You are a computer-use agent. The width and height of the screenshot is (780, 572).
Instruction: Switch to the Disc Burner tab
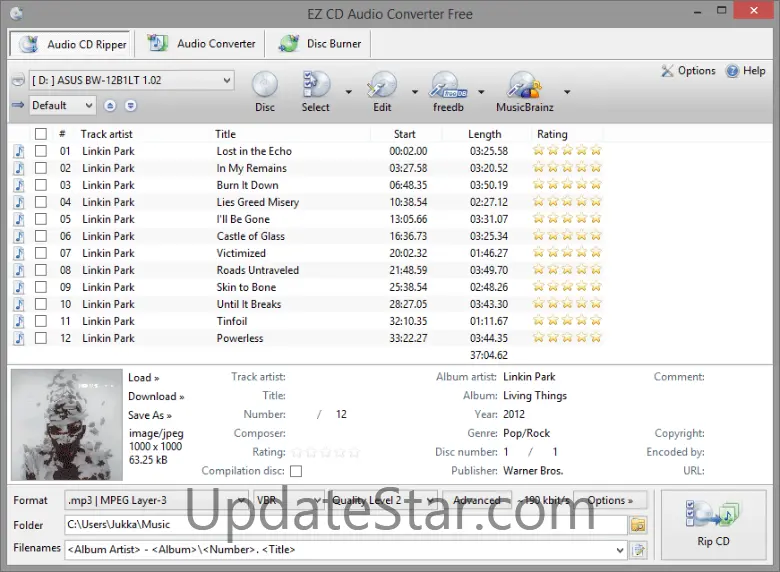coord(319,44)
